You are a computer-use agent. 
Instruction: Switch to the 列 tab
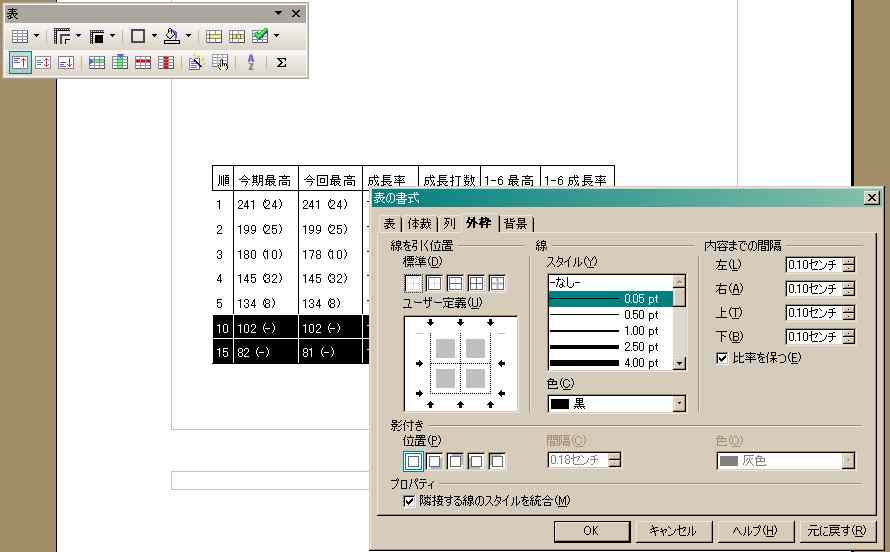click(449, 223)
